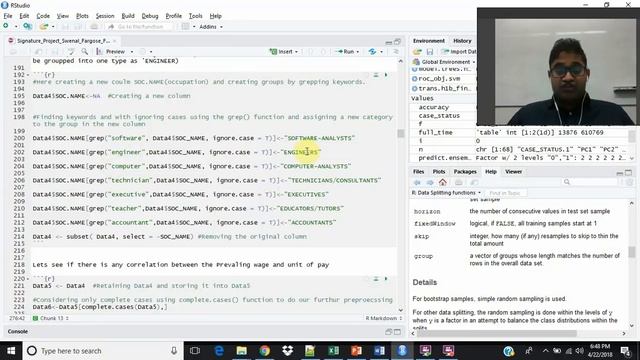The height and width of the screenshot is (360, 640).
Task: Click the Find in Topic field
Action: [506, 193]
